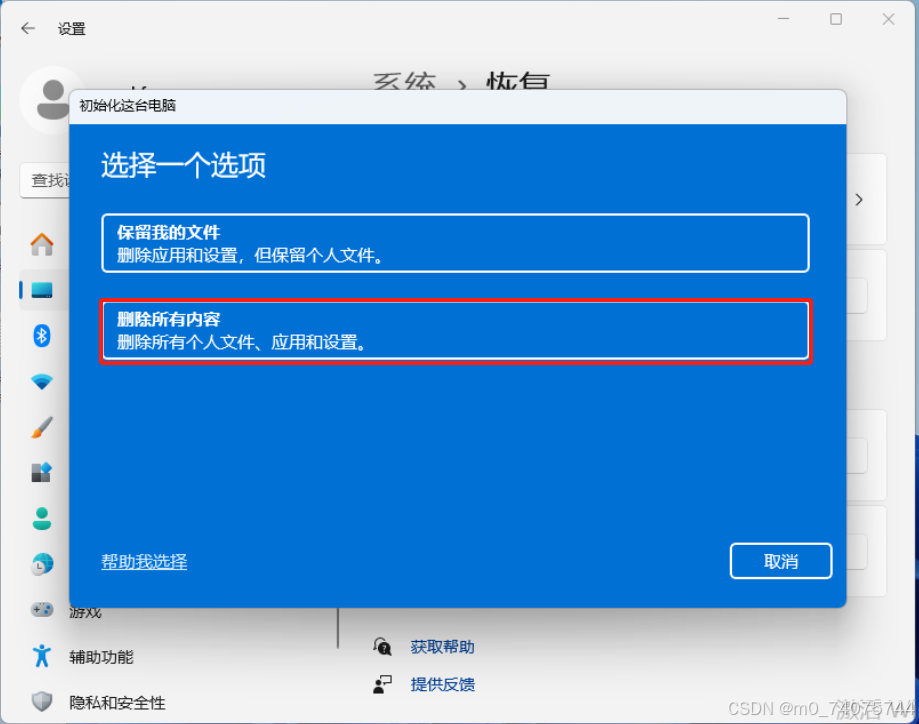Click the settings search field
The width and height of the screenshot is (919, 724).
[45, 180]
